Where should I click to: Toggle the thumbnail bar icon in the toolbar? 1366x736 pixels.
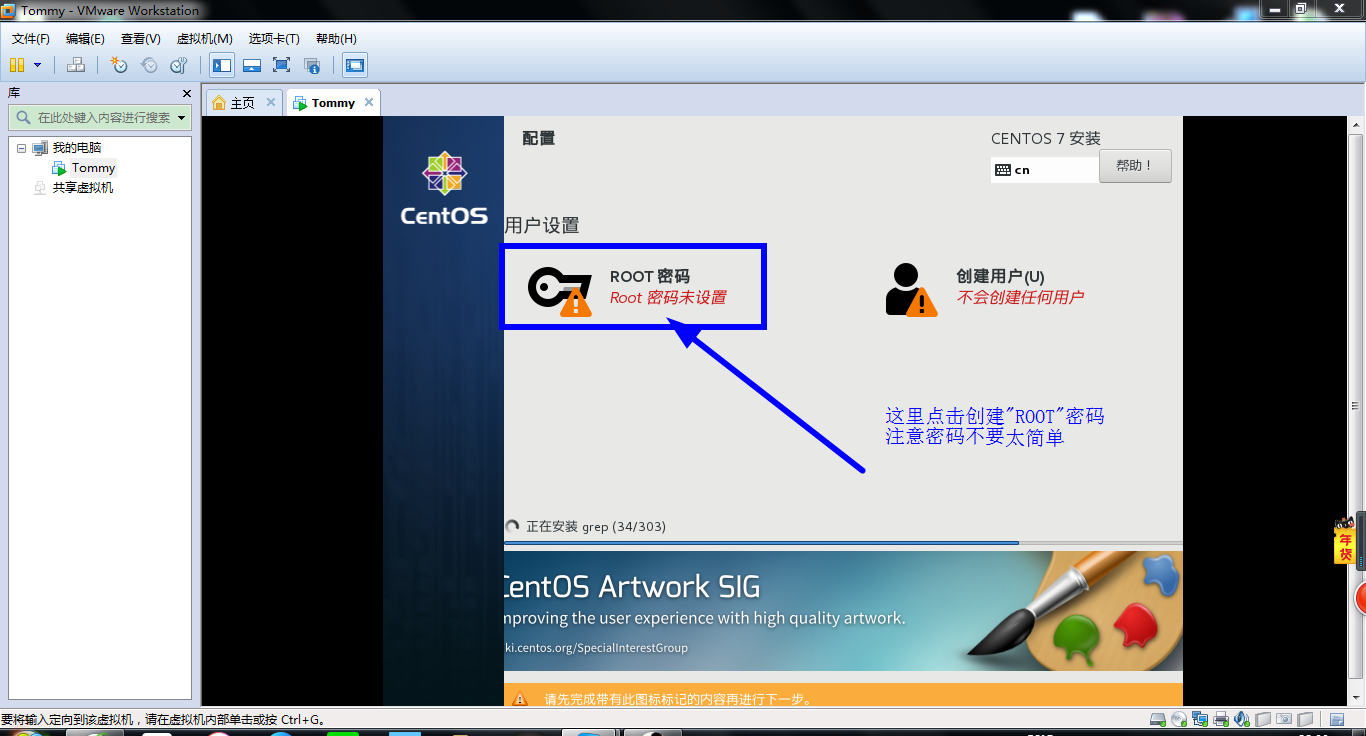(252, 65)
